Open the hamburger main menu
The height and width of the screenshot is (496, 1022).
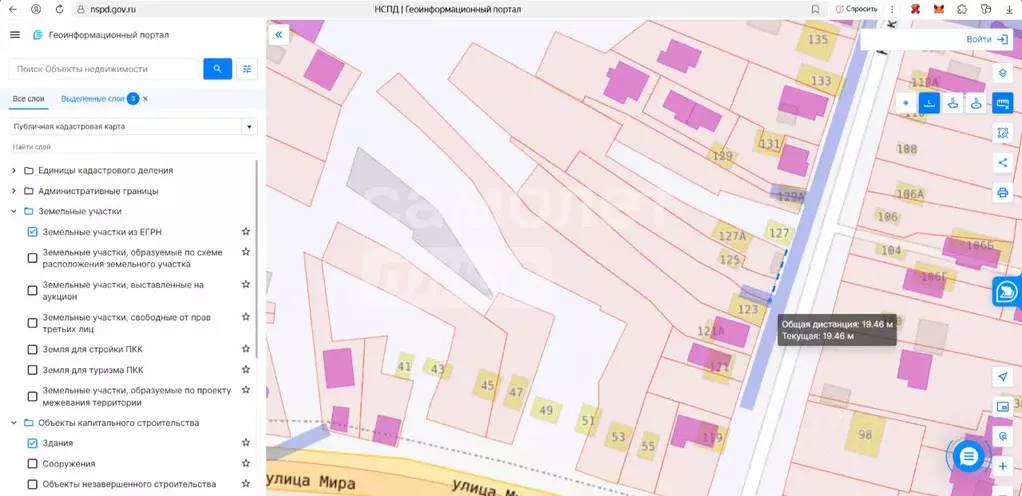15,35
